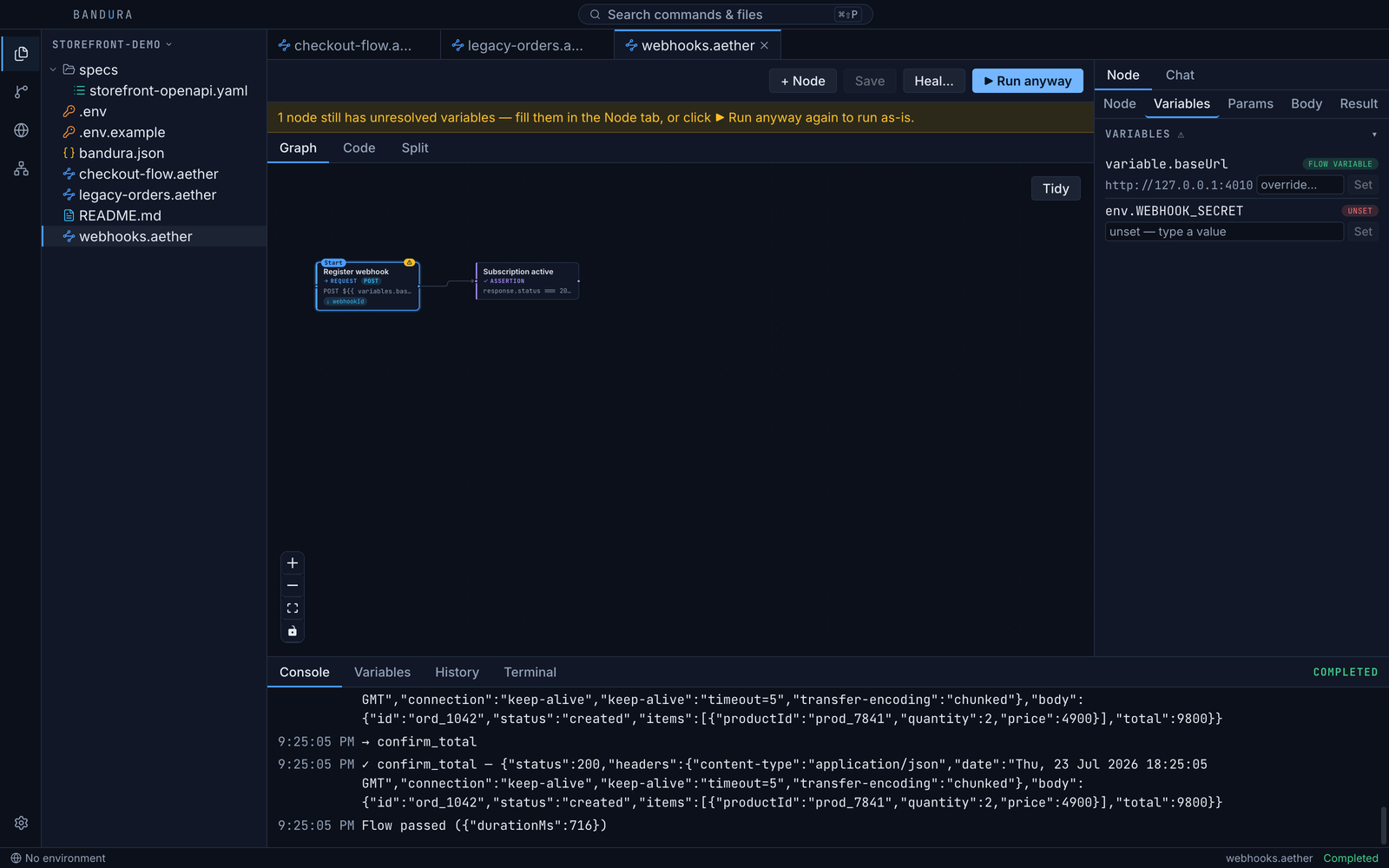Close the webhooks.aether tab
The height and width of the screenshot is (868, 1389).
coord(764,45)
